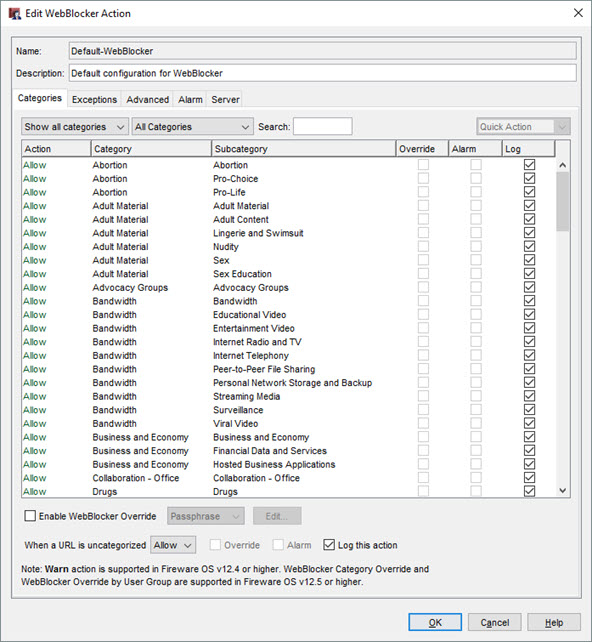Click the Log column header
This screenshot has width=592, height=642.
[x=529, y=149]
